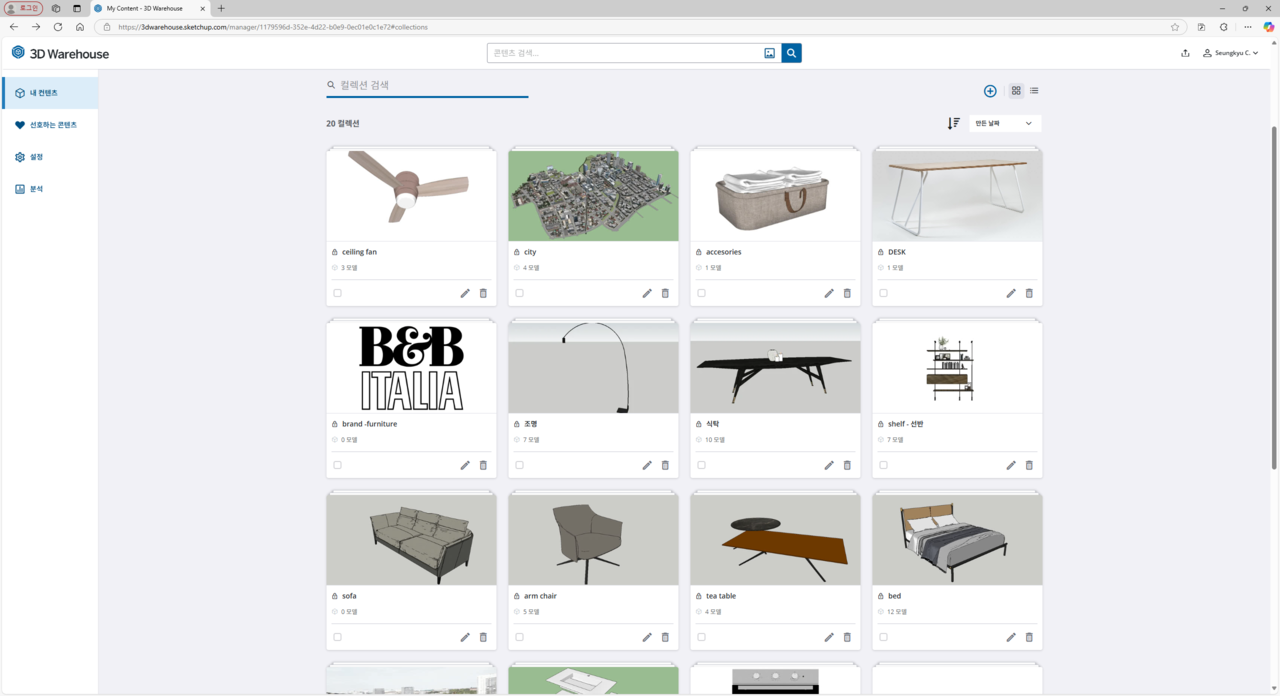This screenshot has height=696, width=1280.
Task: Click the pencil icon on city card
Action: (647, 293)
